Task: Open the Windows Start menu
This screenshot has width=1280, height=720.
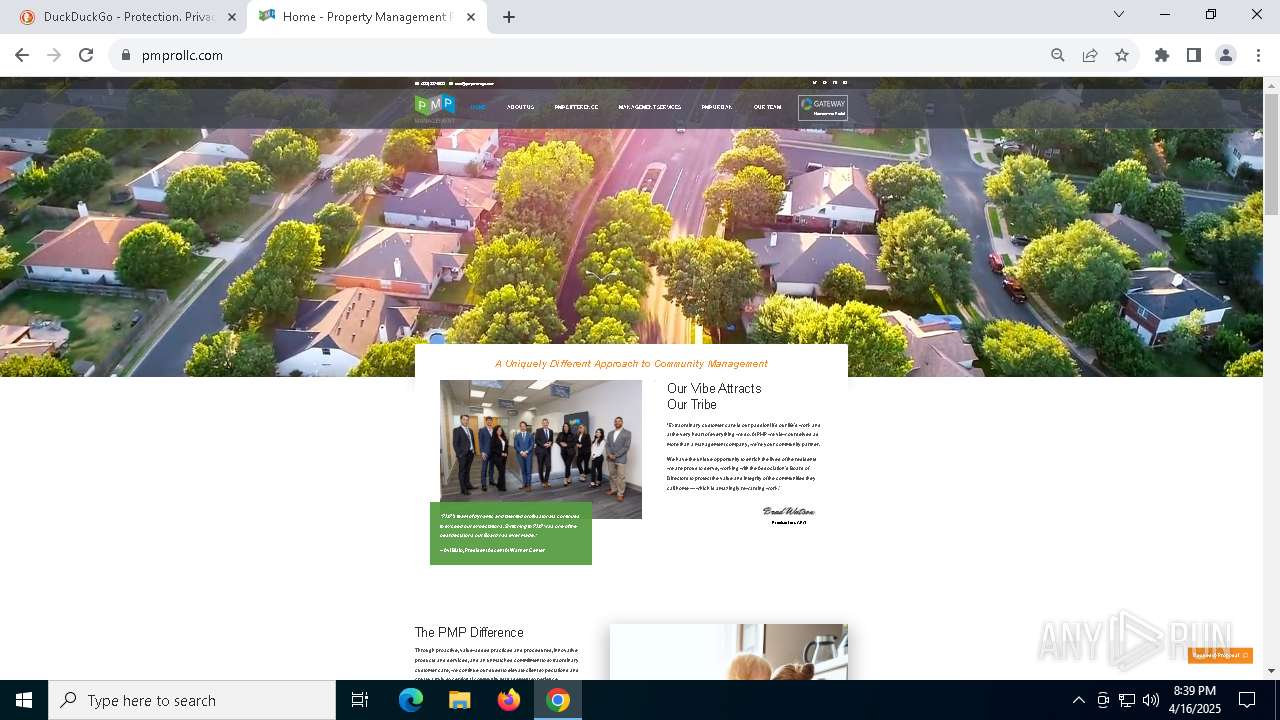Action: point(24,700)
